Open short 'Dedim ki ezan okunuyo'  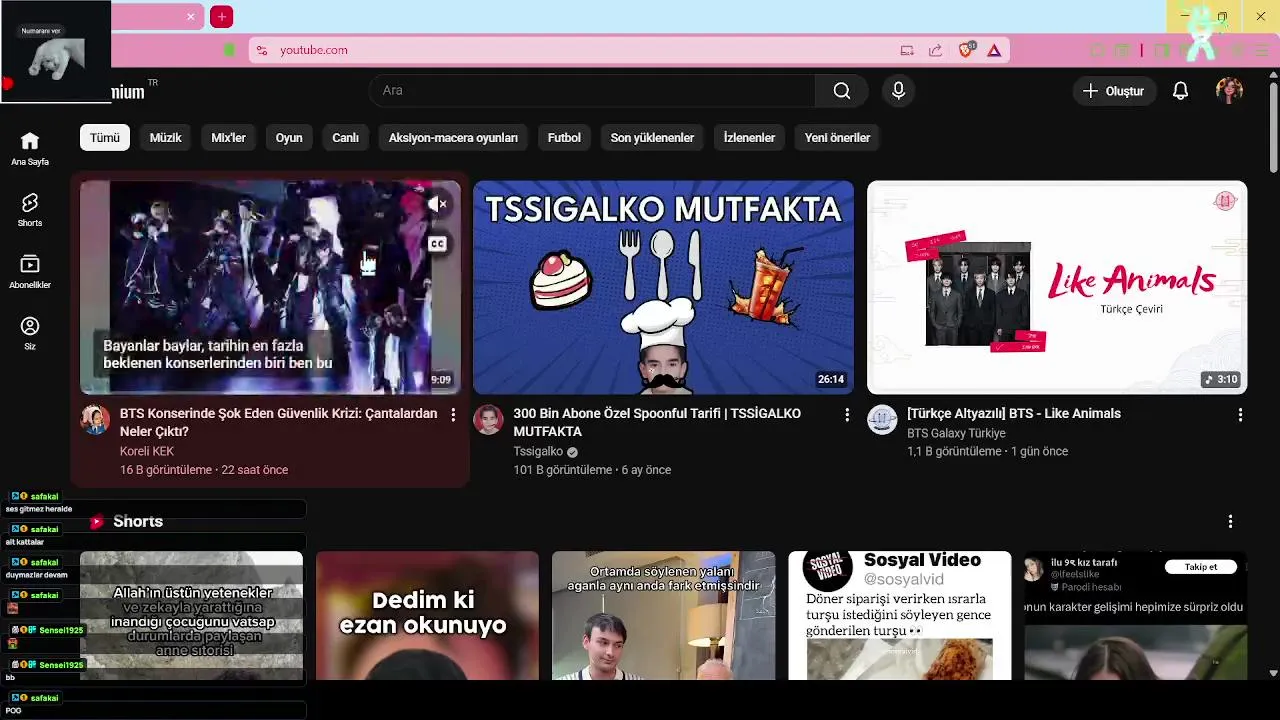click(x=427, y=615)
